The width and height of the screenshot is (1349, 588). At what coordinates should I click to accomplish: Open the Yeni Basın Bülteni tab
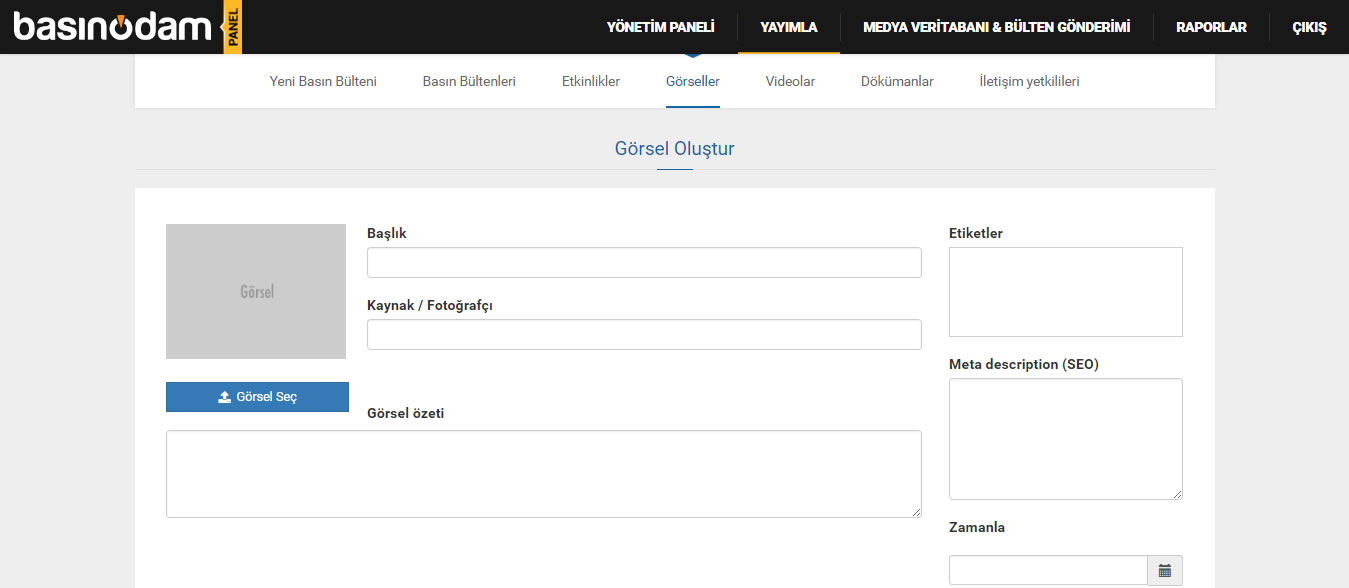(323, 81)
